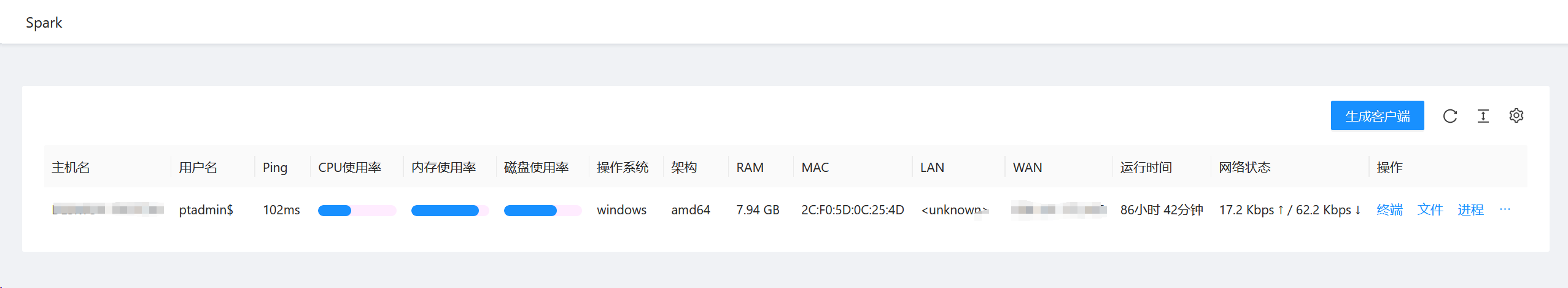Click the ptadmin$ username cell
The height and width of the screenshot is (288, 1568).
pyautogui.click(x=206, y=210)
